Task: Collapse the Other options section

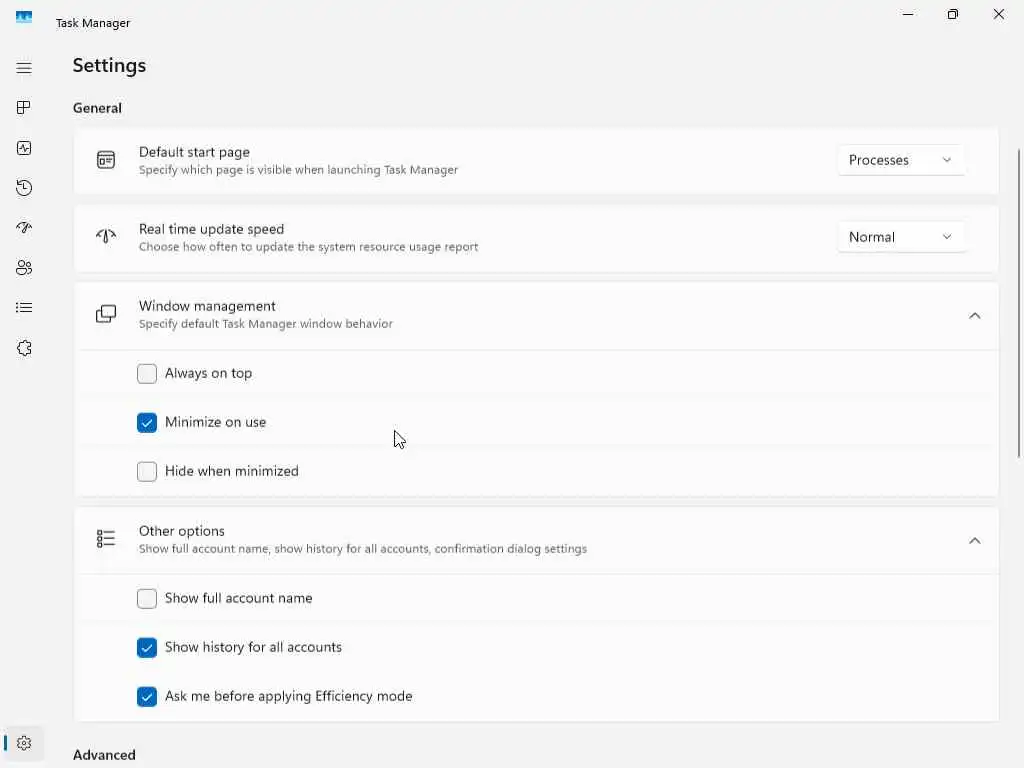Action: 974,541
